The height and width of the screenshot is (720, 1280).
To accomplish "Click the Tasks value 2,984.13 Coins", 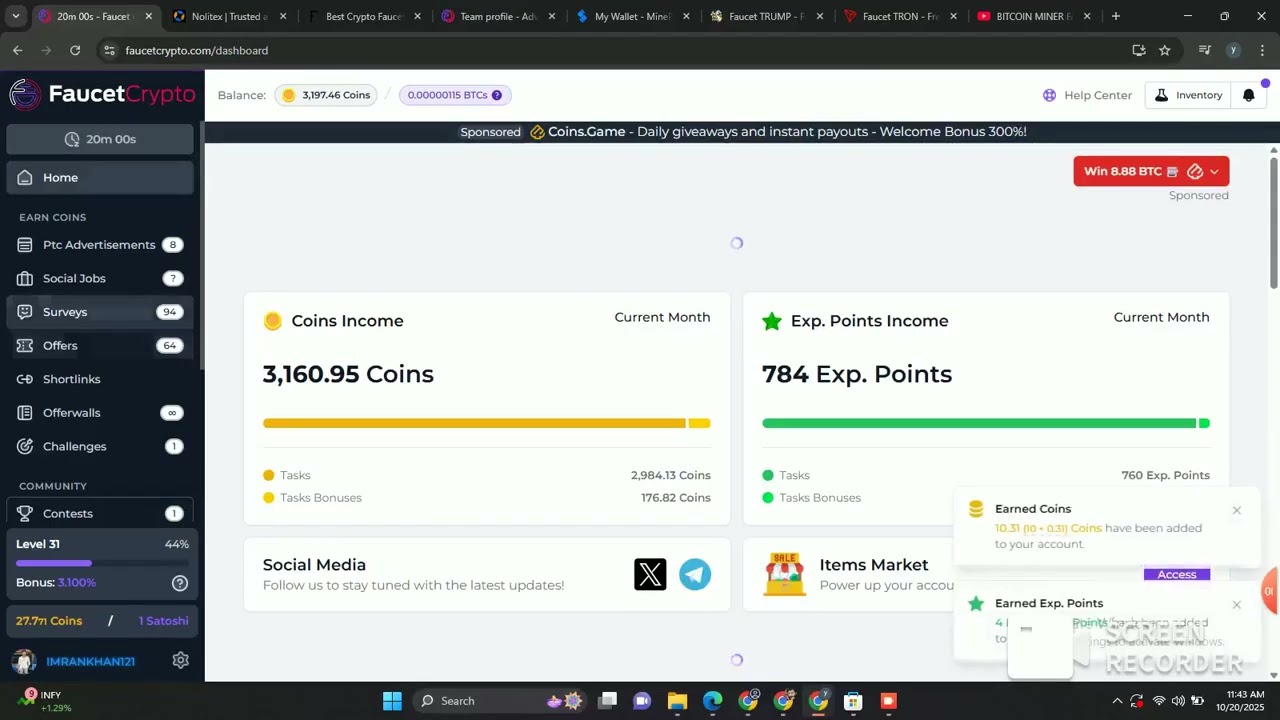I will (670, 475).
